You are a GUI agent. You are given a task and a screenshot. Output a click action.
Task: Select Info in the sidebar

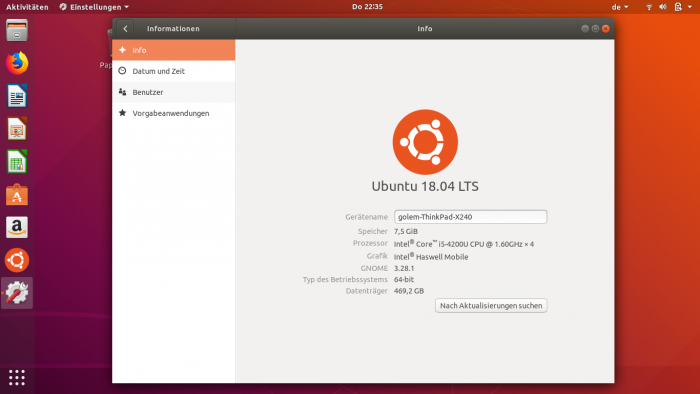coord(174,50)
